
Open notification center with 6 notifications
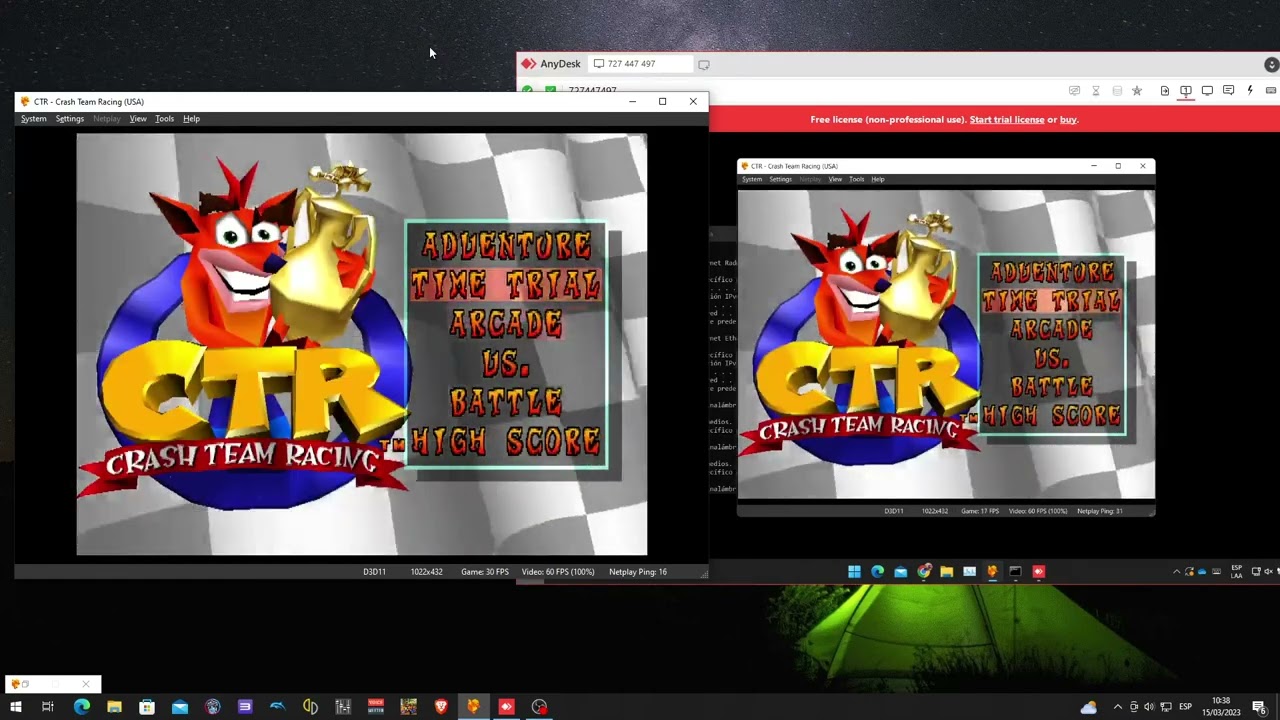point(1260,707)
